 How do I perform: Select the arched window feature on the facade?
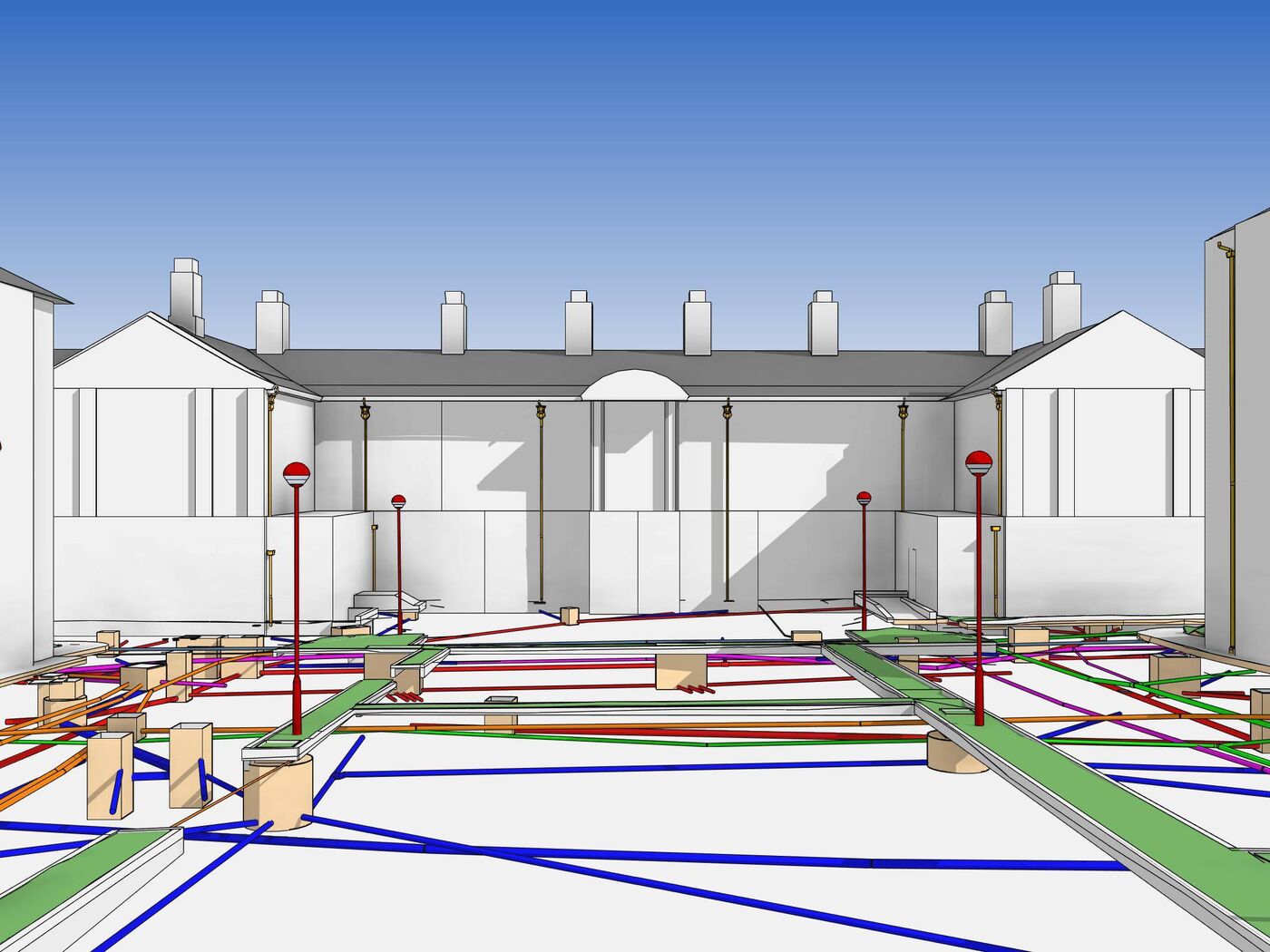pos(635,381)
